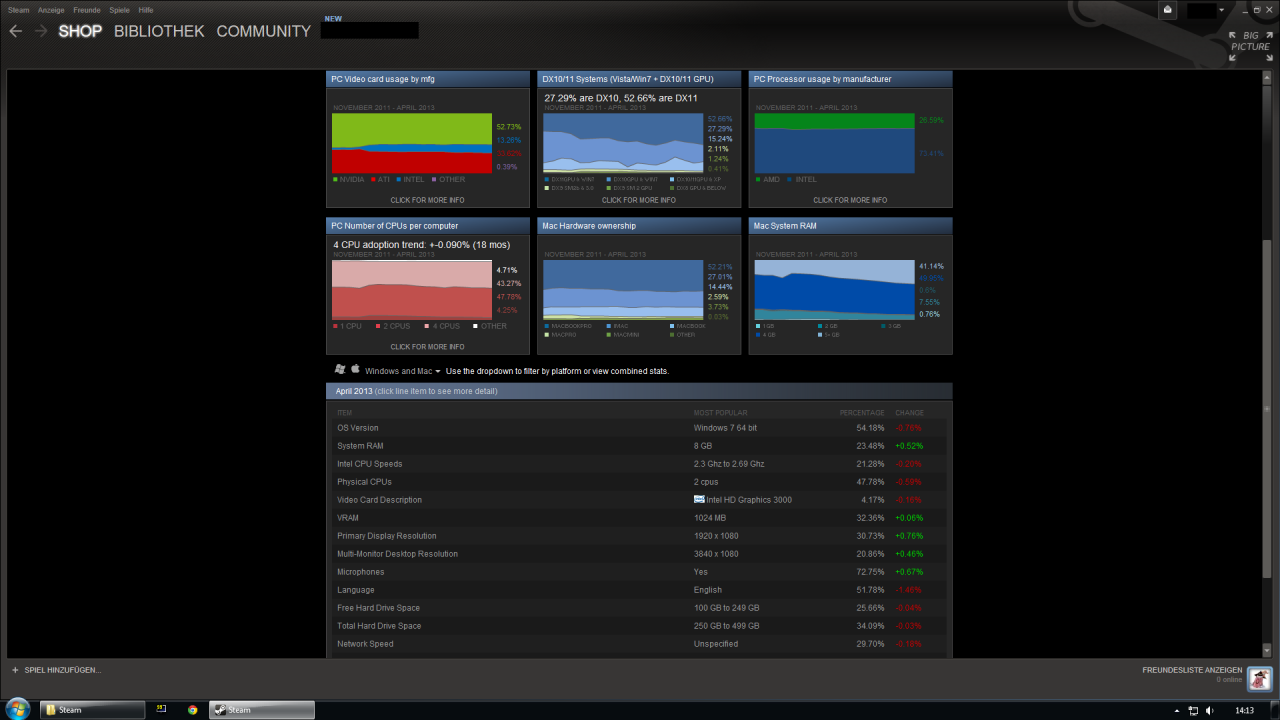Open the Freunde menu

87,9
